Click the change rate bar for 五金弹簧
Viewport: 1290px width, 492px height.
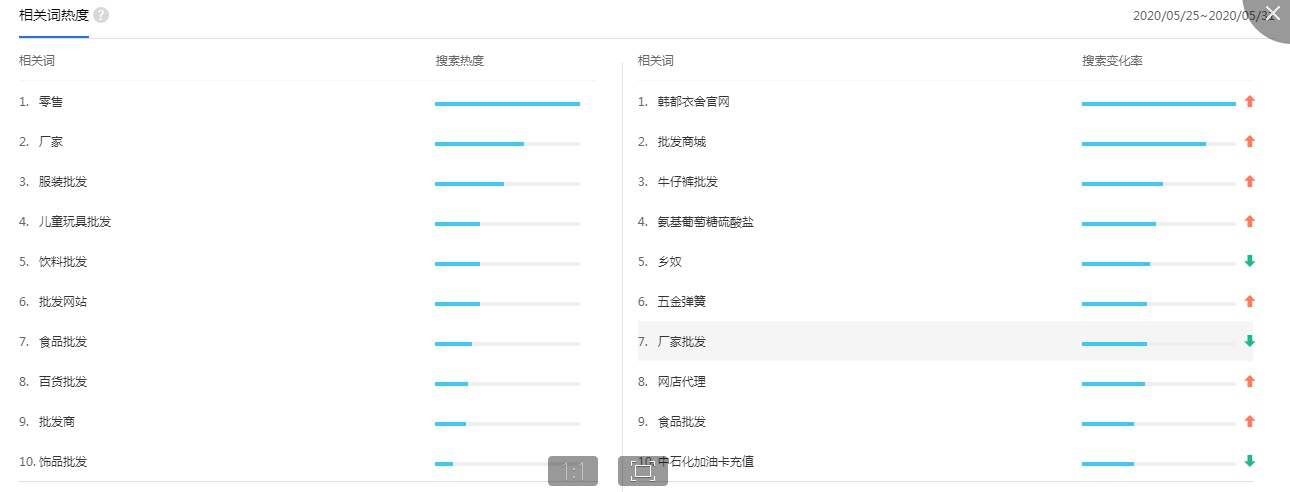point(1159,303)
